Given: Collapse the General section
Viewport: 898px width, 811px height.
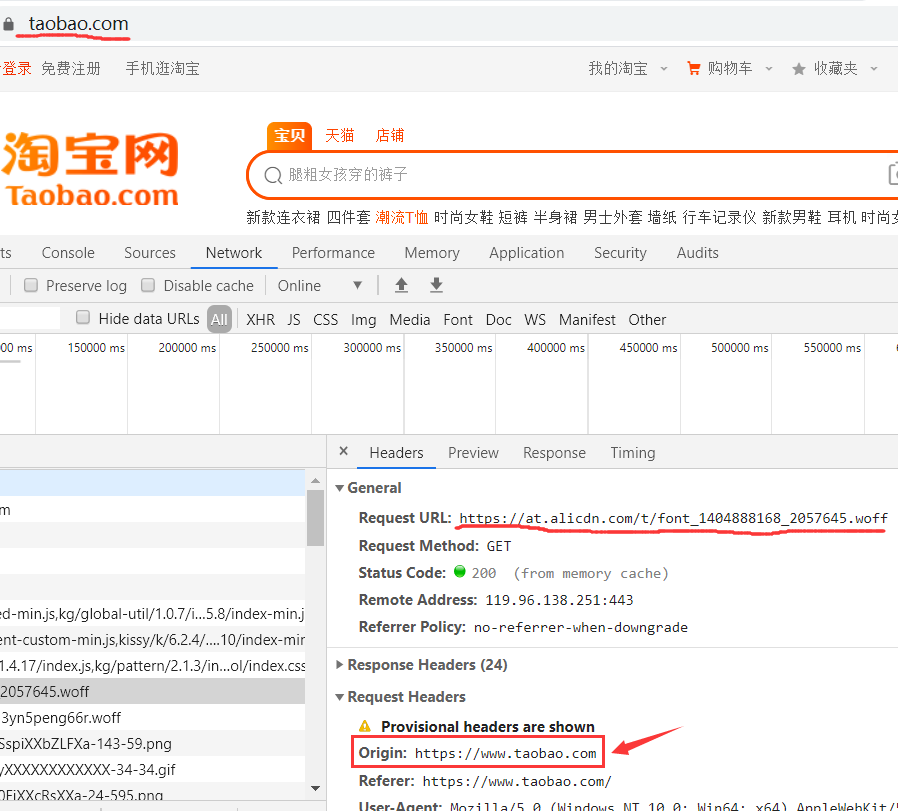Looking at the screenshot, I should 340,488.
